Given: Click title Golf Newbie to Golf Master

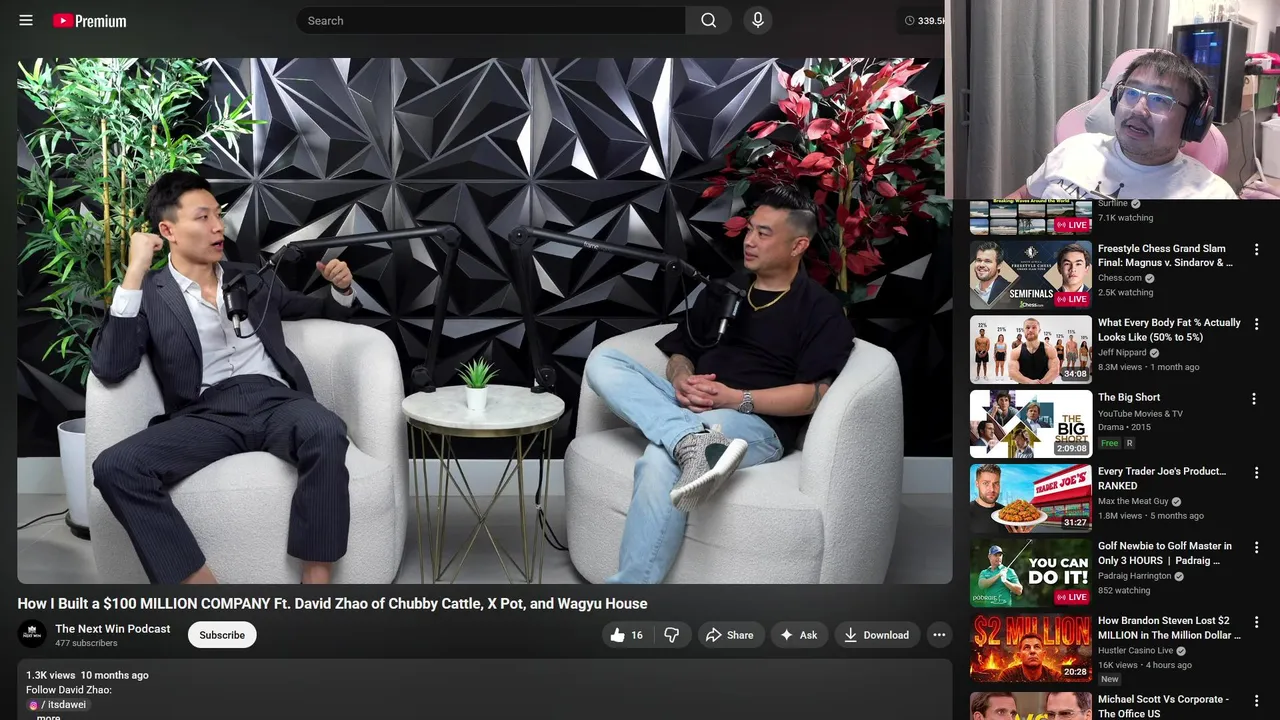Looking at the screenshot, I should click(x=1165, y=553).
